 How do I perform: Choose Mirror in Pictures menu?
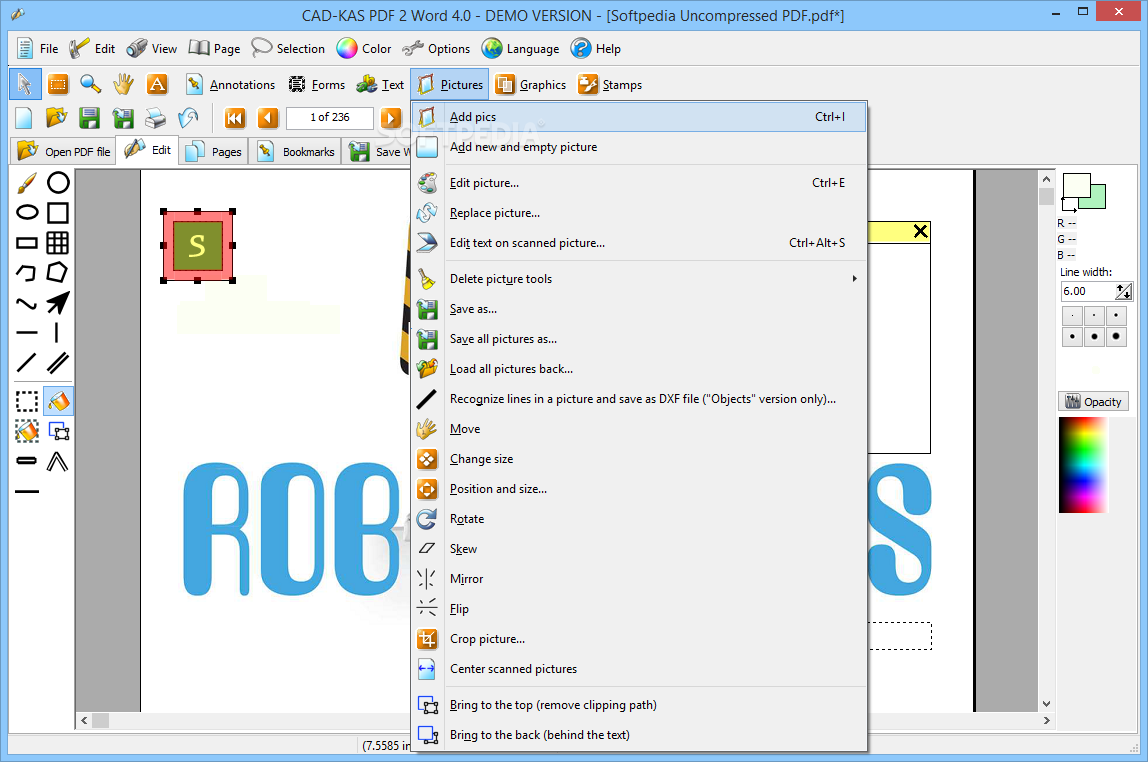coord(639,579)
